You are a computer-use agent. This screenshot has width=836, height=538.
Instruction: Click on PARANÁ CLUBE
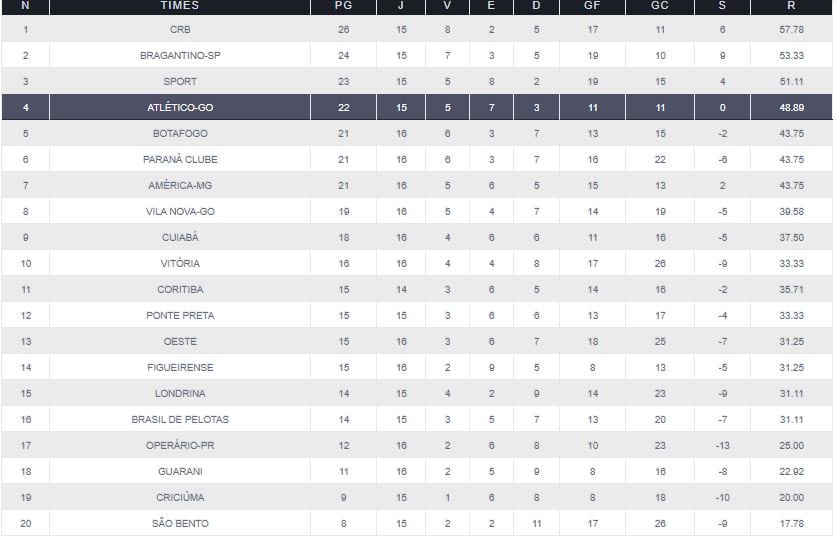pyautogui.click(x=180, y=159)
